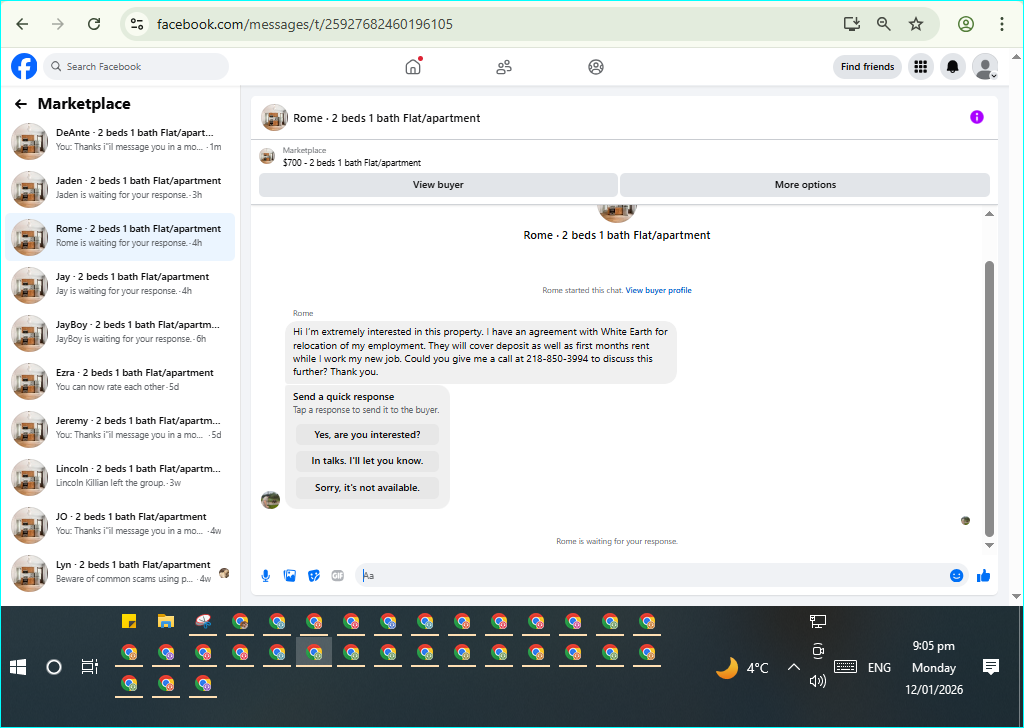Open JayBoy conversation

120,332
